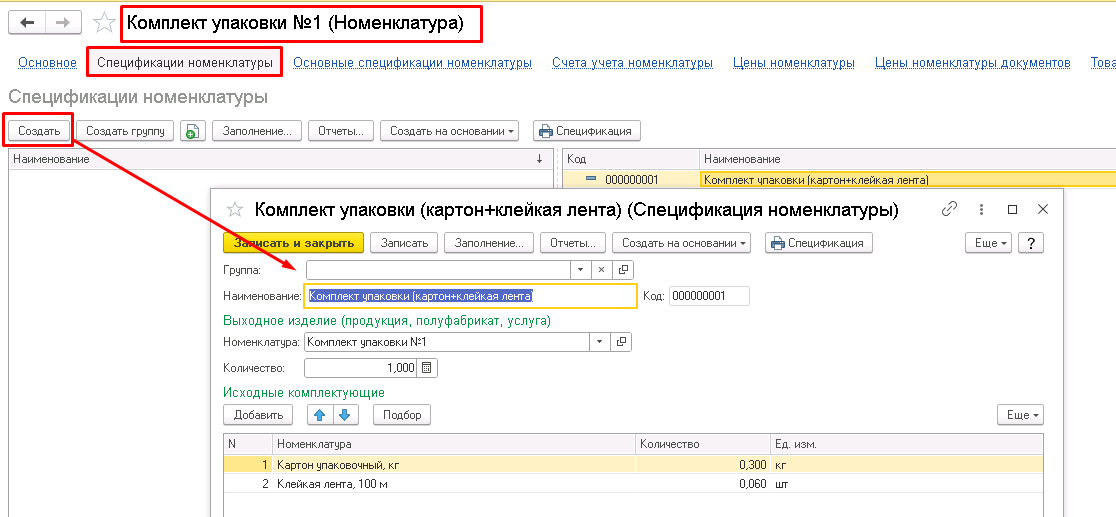Clear the Группа field with x button

pos(601,270)
